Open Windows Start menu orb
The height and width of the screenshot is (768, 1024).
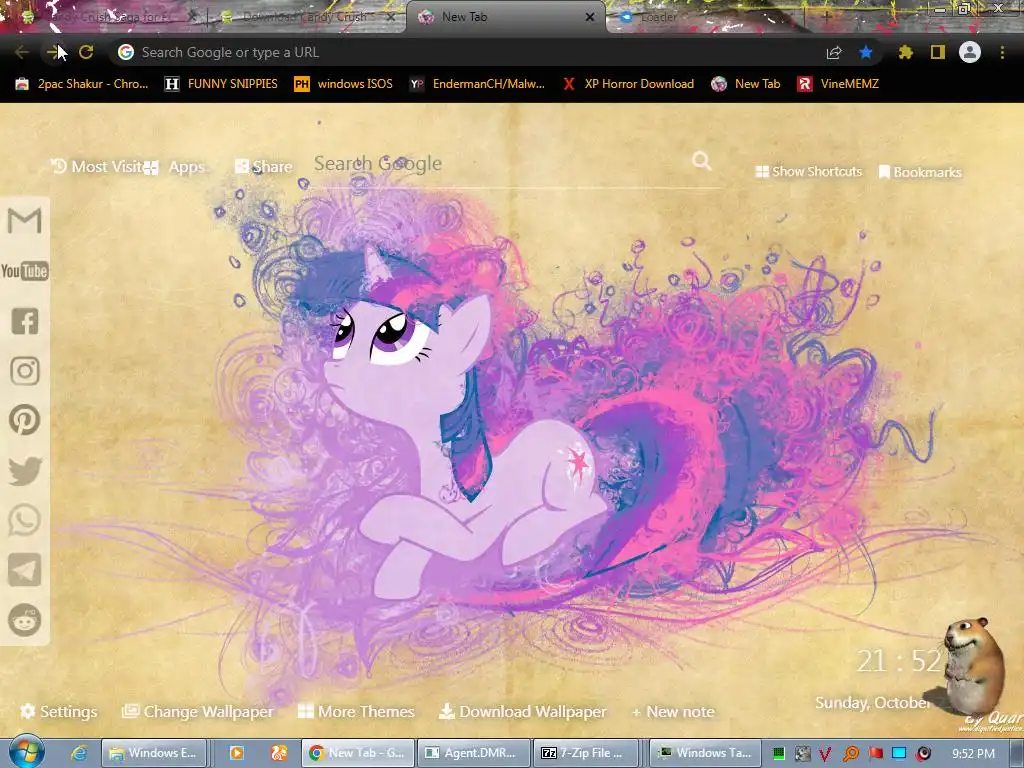point(26,752)
